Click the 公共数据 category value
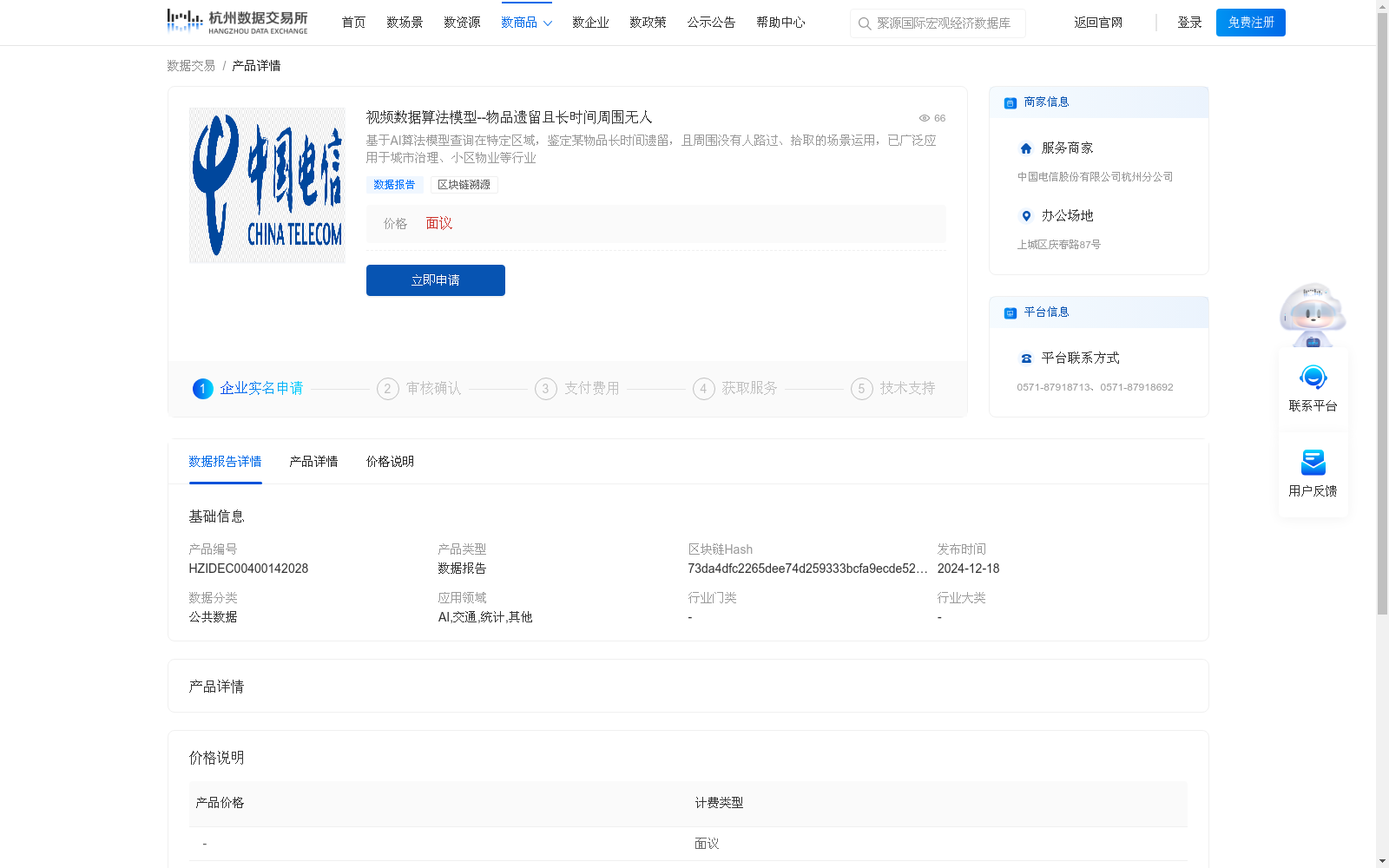Viewport: 1389px width, 868px height. 213,617
